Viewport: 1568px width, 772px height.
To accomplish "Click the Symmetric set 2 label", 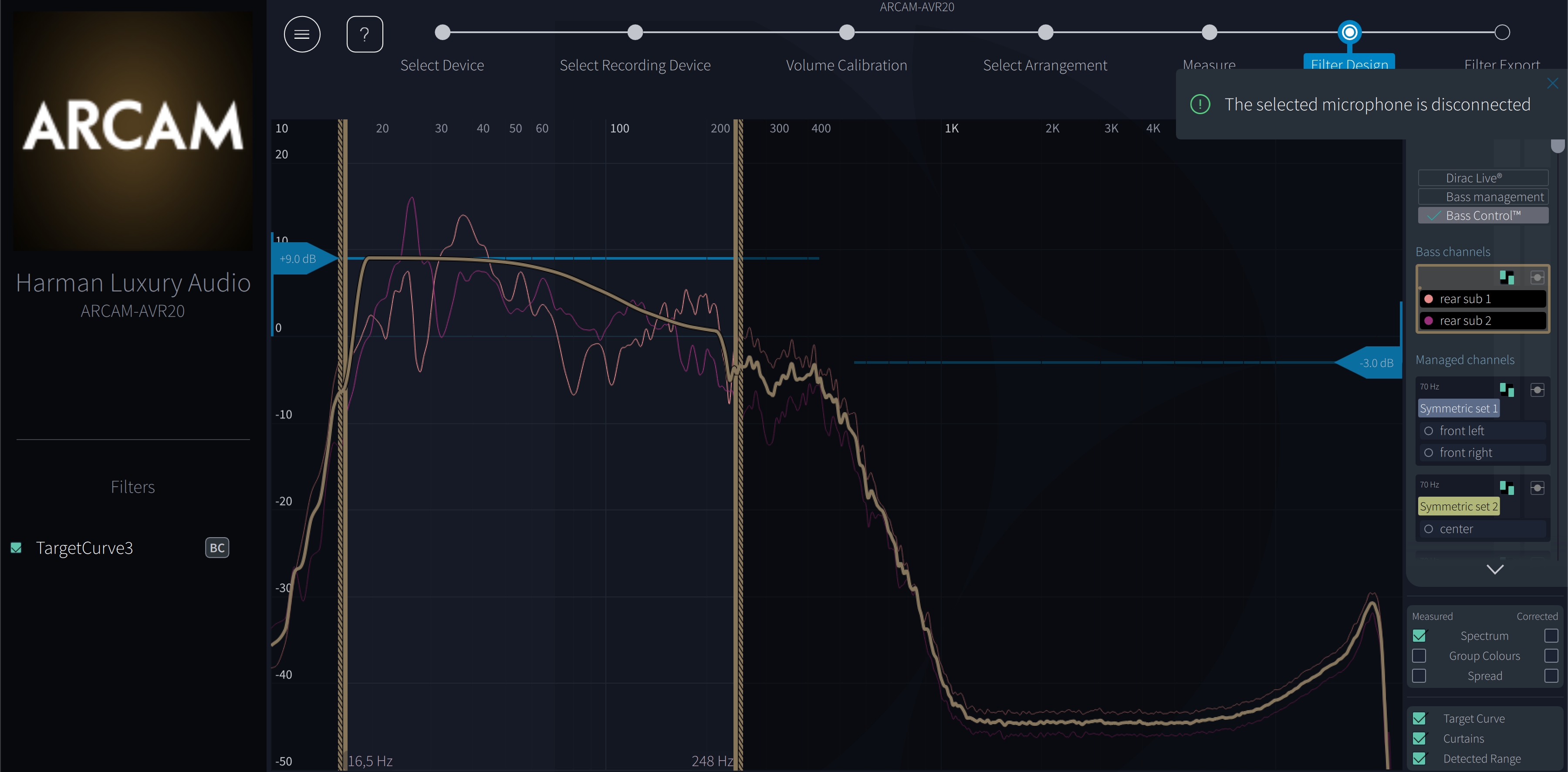I will (1458, 507).
